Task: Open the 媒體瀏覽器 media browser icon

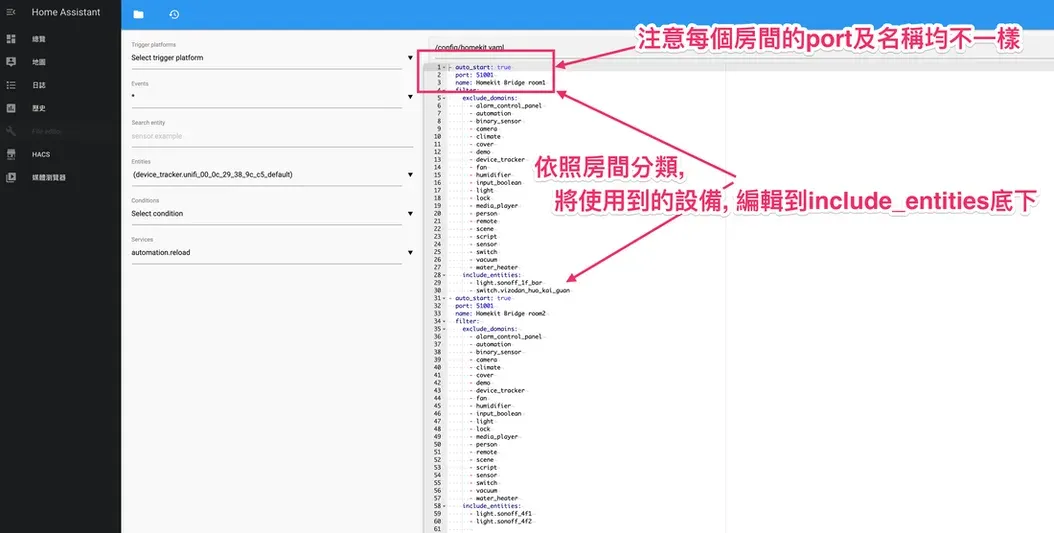Action: coord(11,178)
